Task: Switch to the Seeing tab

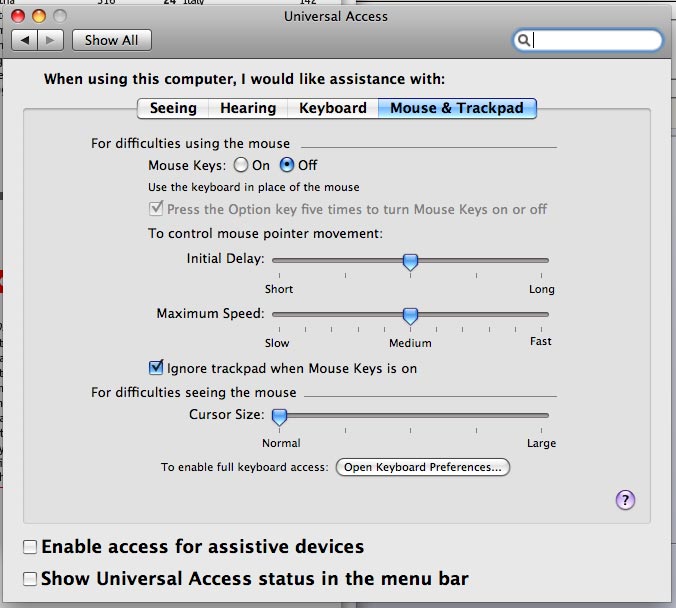Action: coord(173,108)
